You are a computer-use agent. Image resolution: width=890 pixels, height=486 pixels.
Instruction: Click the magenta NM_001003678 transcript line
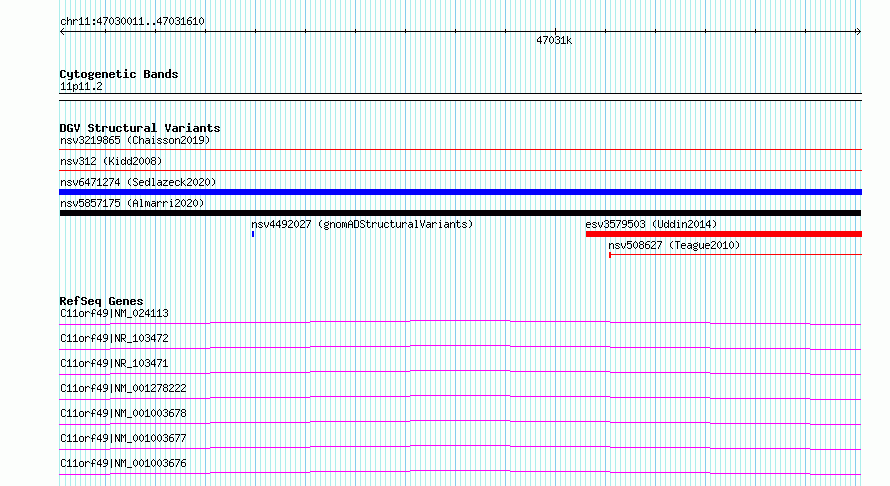click(x=460, y=422)
